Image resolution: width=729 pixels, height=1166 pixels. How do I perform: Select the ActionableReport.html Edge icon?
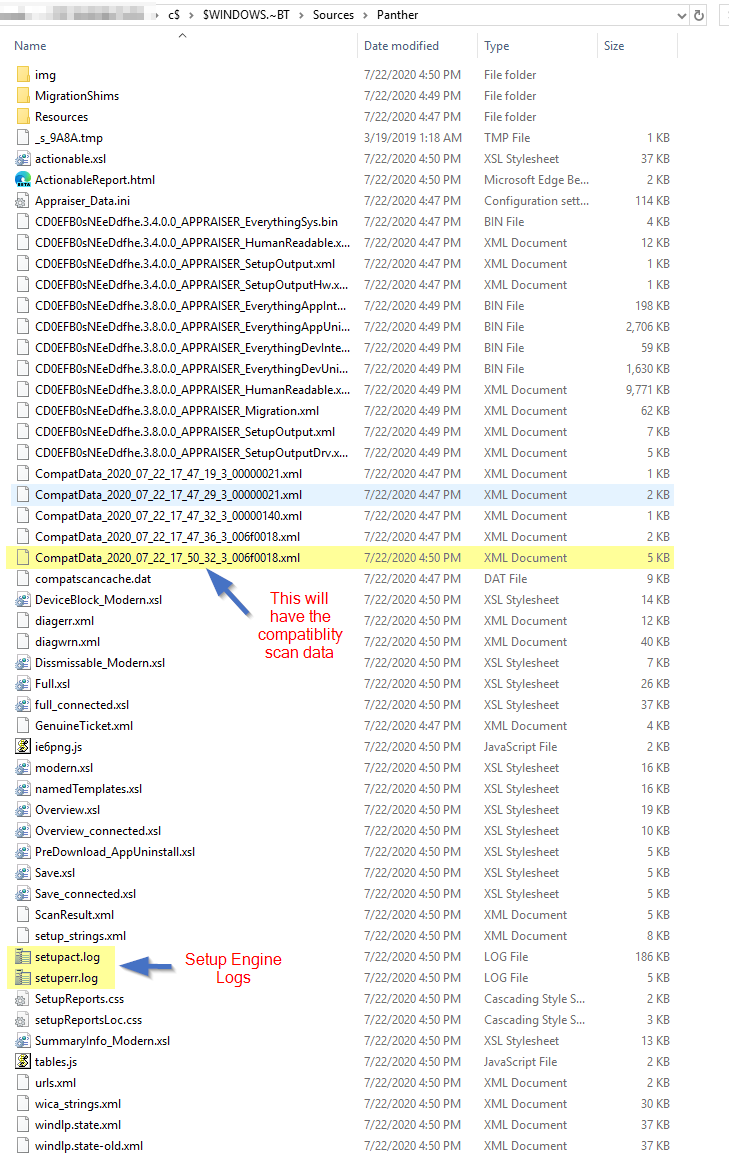pos(24,180)
